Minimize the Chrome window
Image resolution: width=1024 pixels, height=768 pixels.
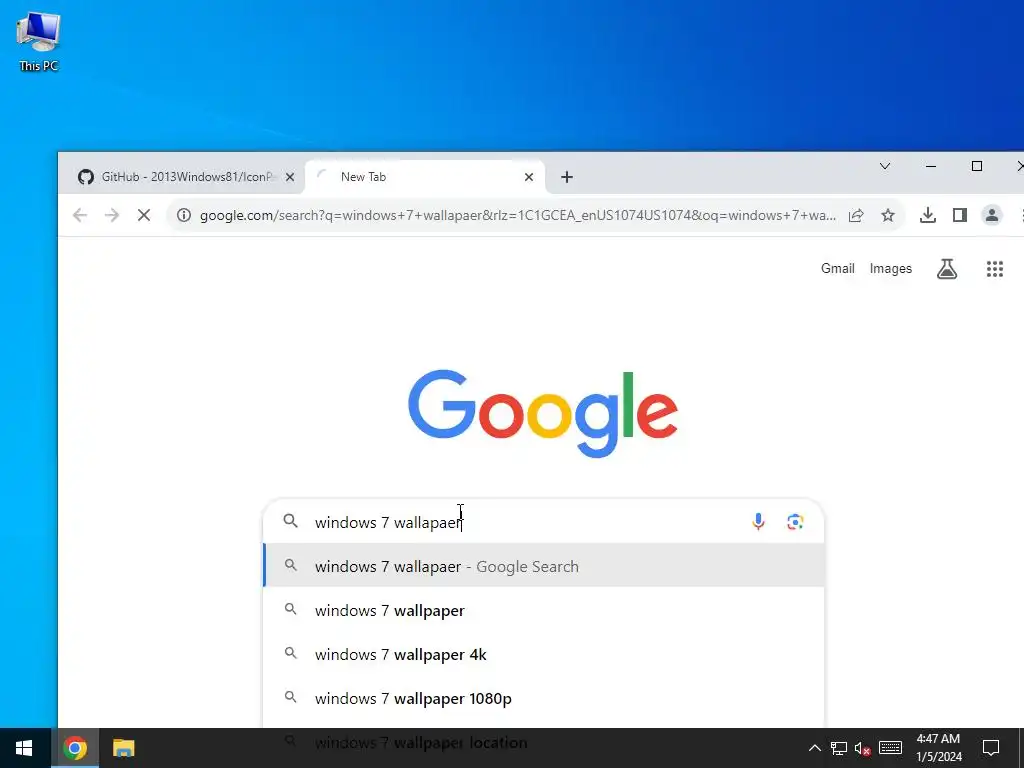coord(931,167)
